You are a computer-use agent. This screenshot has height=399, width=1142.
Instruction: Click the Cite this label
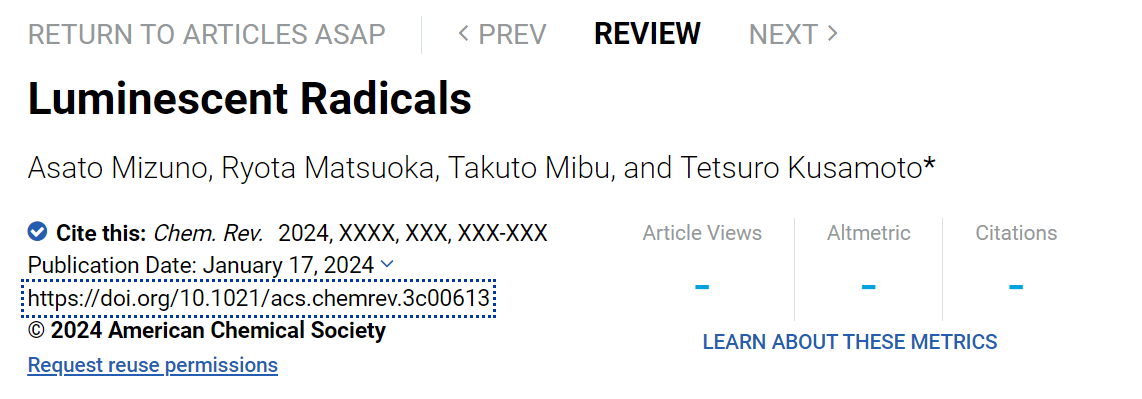pyautogui.click(x=101, y=233)
